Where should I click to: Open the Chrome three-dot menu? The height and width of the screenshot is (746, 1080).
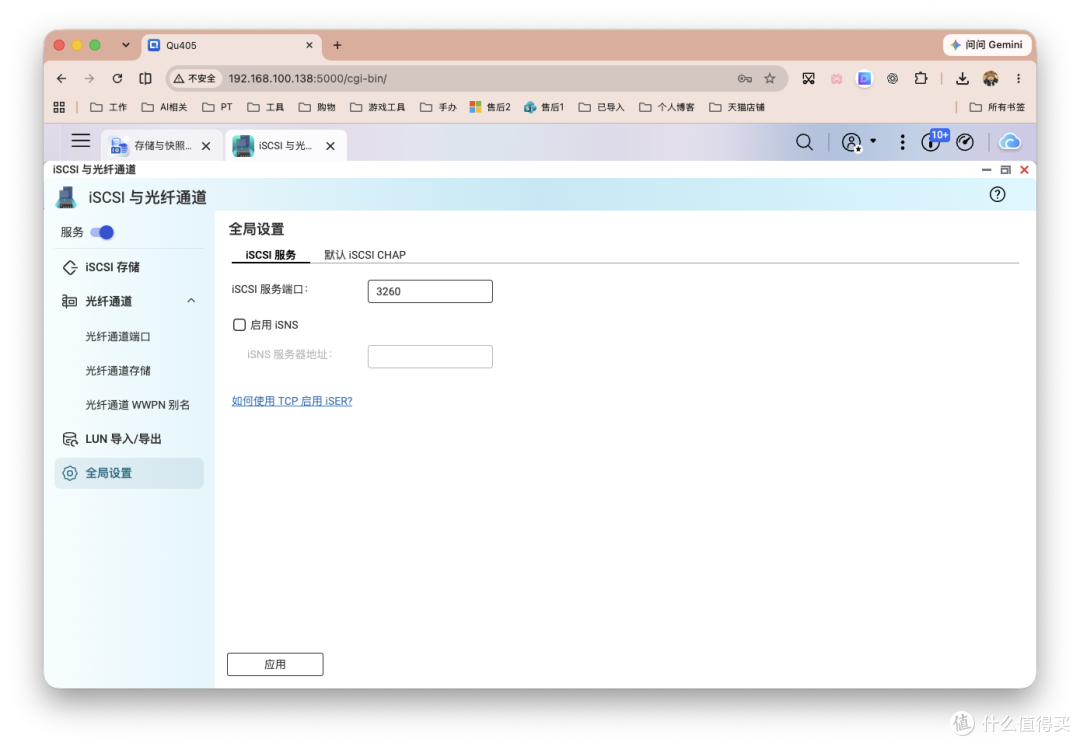point(1018,79)
